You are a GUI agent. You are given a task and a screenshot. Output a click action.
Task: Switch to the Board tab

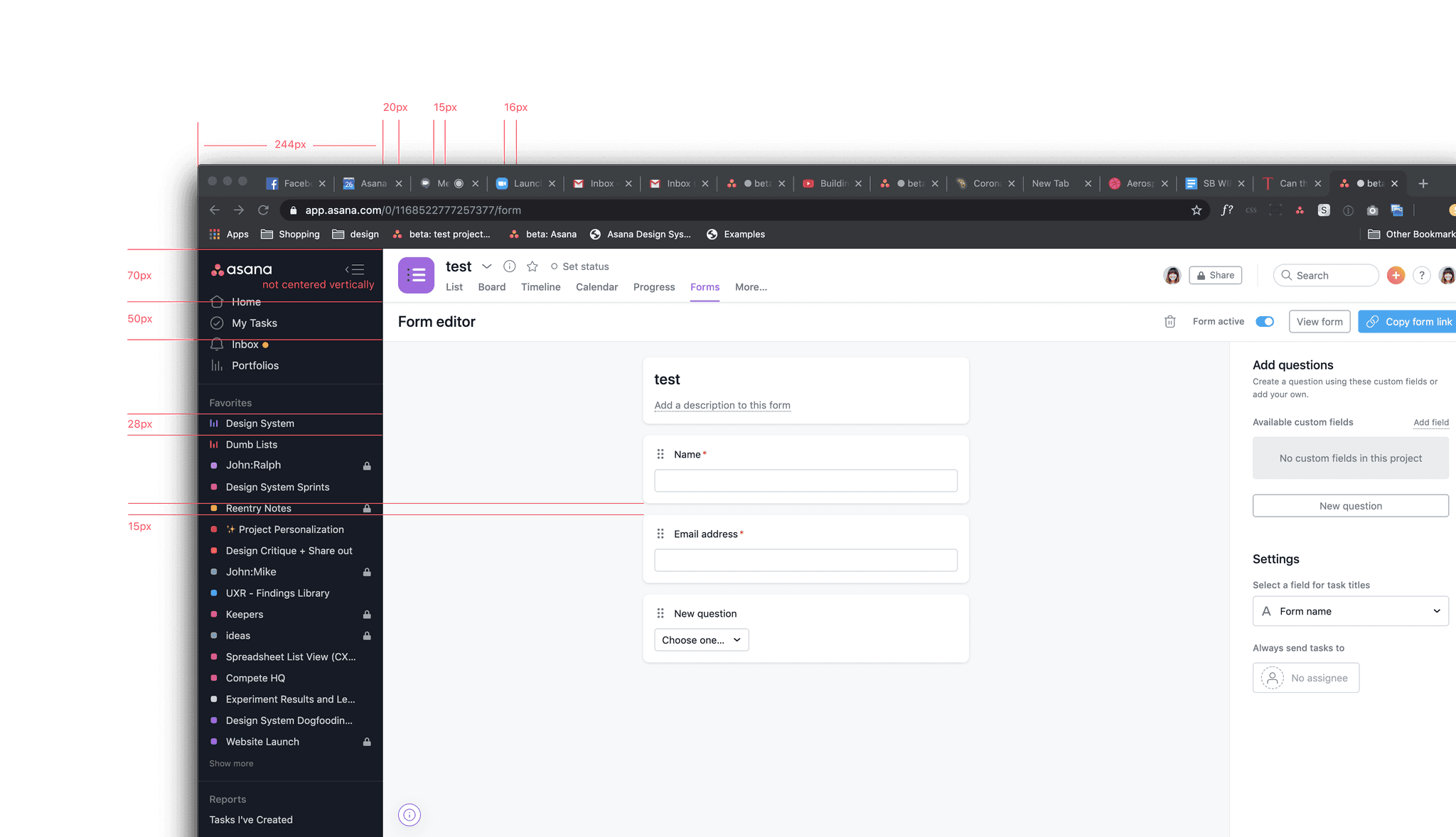491,287
